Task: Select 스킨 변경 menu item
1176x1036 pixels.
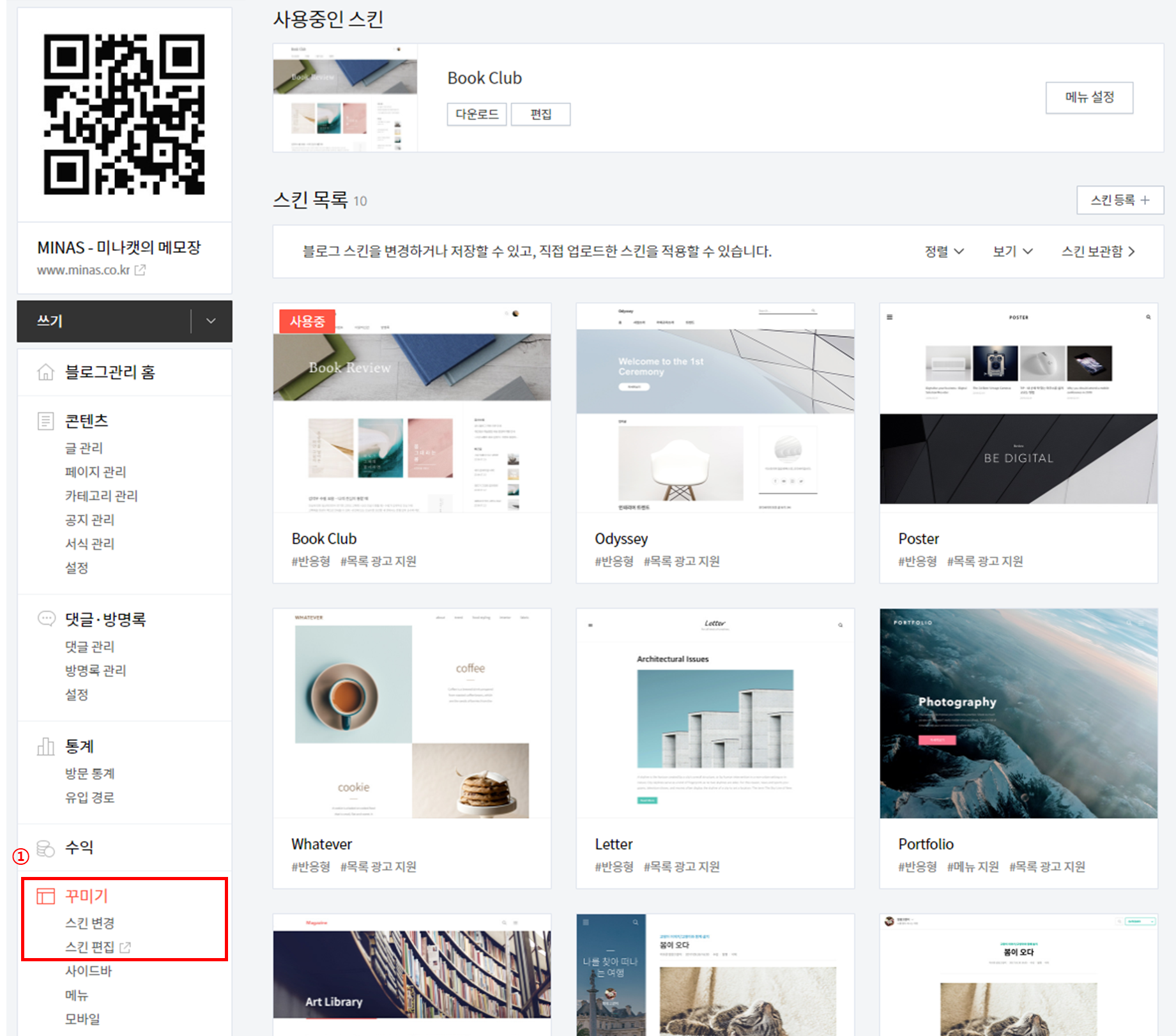Action: point(89,923)
